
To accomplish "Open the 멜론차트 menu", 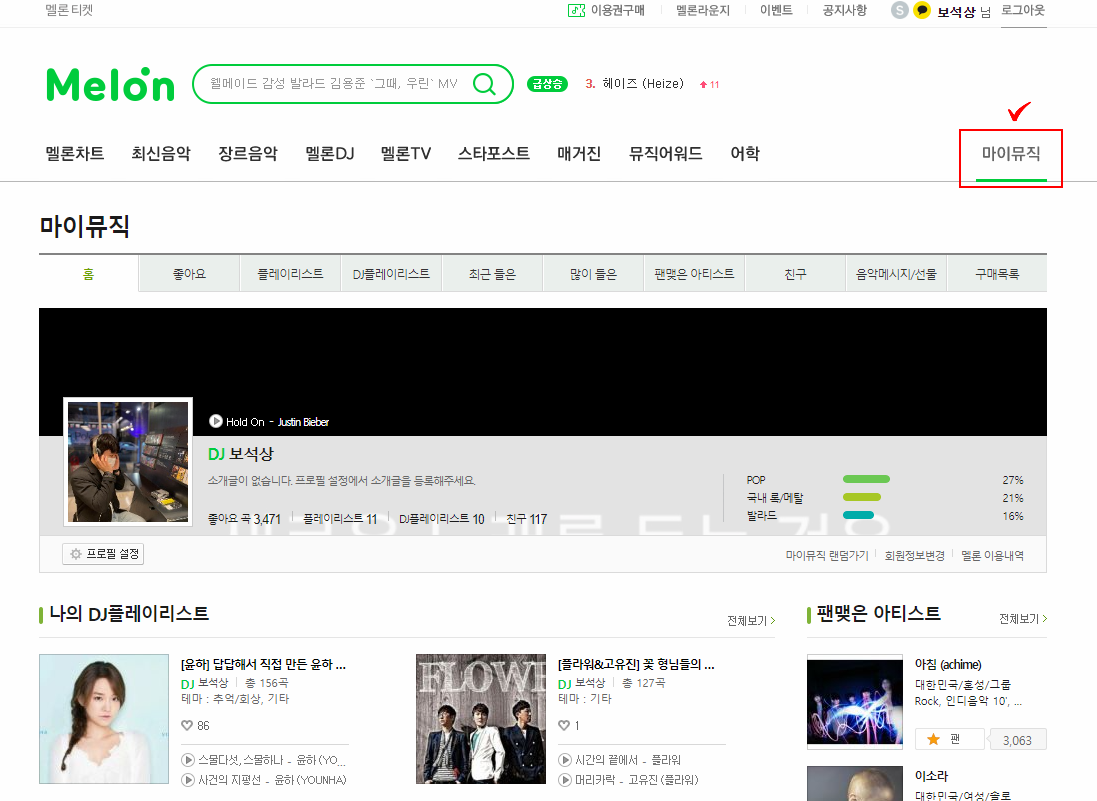I will 75,153.
